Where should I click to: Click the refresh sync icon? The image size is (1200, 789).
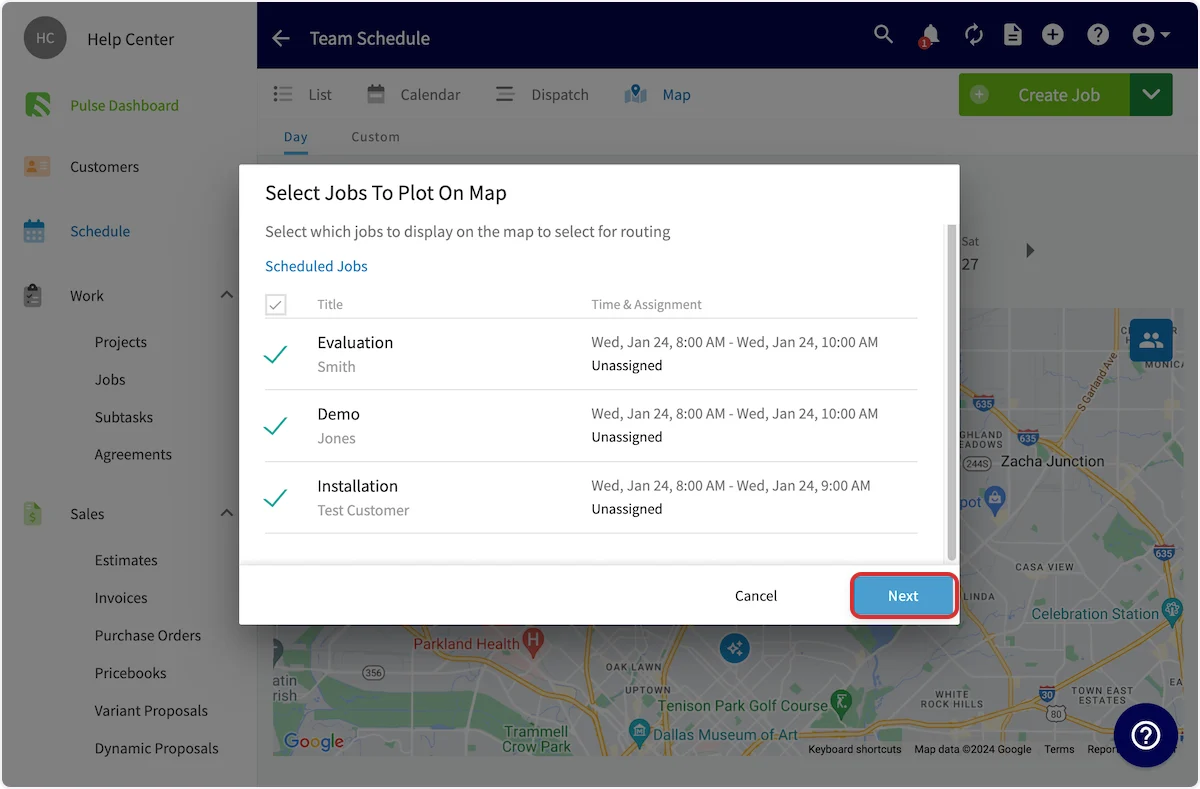point(973,35)
